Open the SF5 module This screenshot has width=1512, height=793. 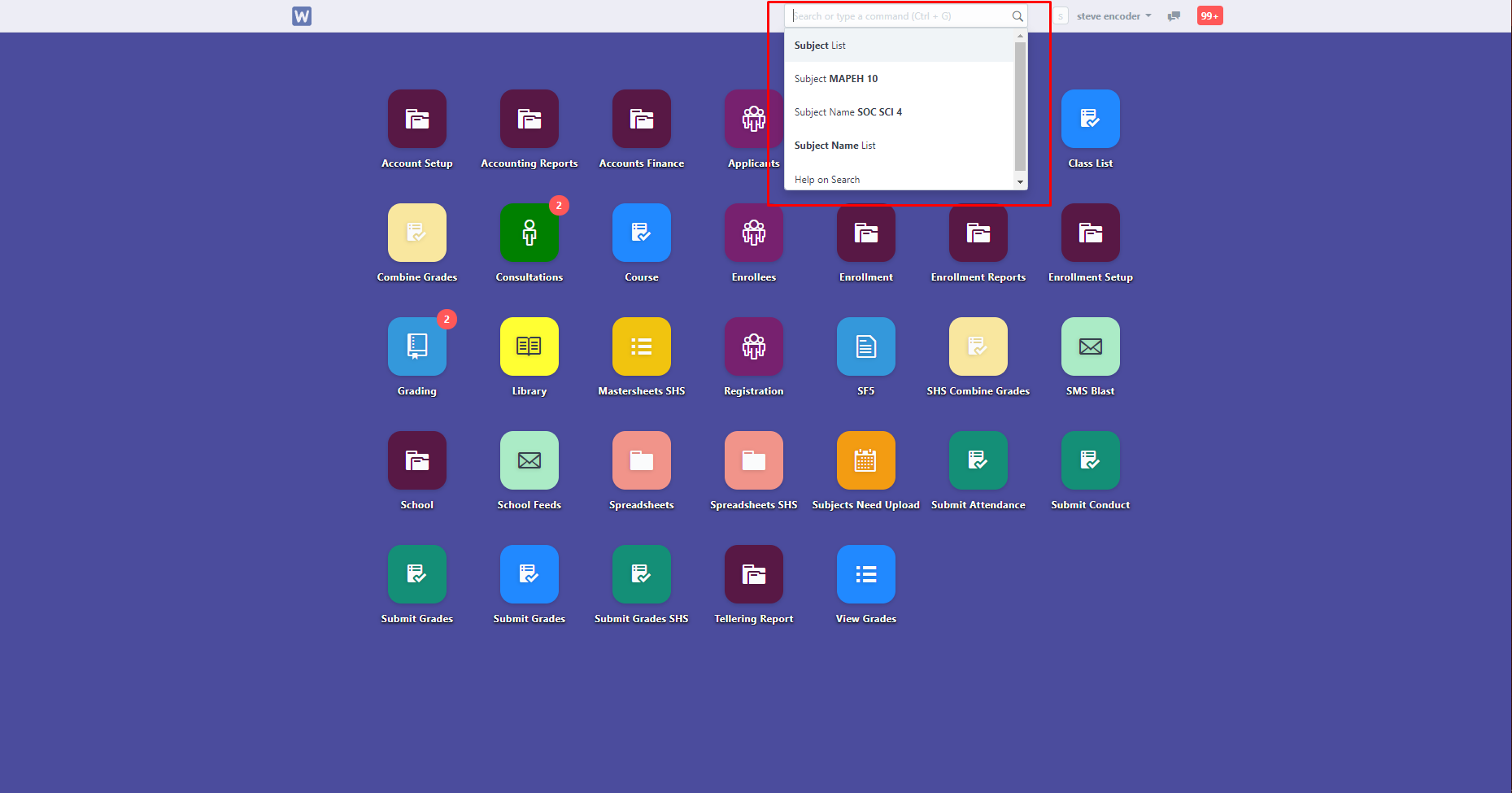tap(866, 346)
